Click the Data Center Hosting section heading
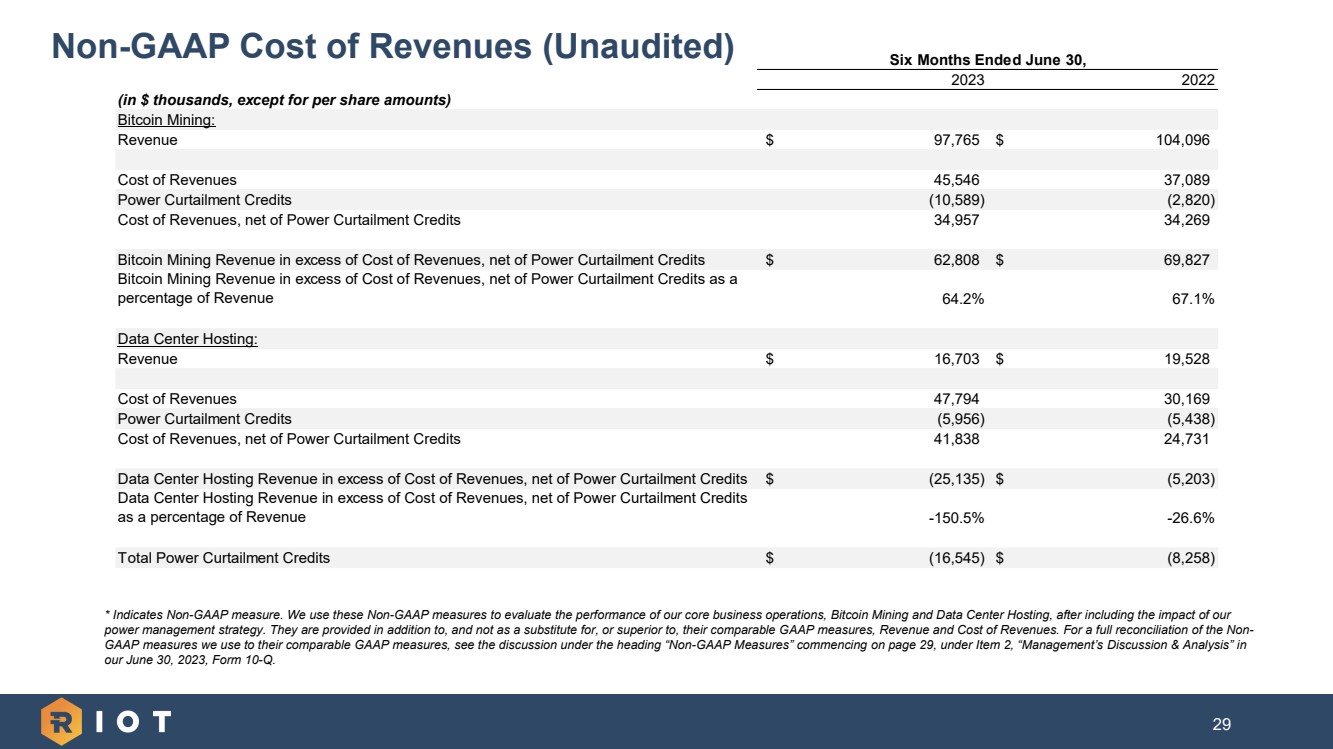The height and width of the screenshot is (749, 1333). (188, 339)
